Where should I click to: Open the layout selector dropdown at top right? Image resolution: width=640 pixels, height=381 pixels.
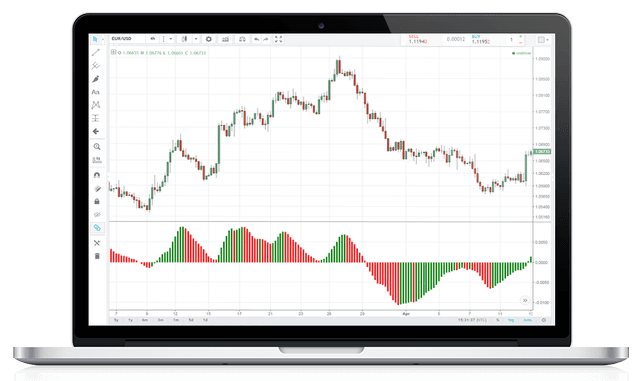point(543,40)
